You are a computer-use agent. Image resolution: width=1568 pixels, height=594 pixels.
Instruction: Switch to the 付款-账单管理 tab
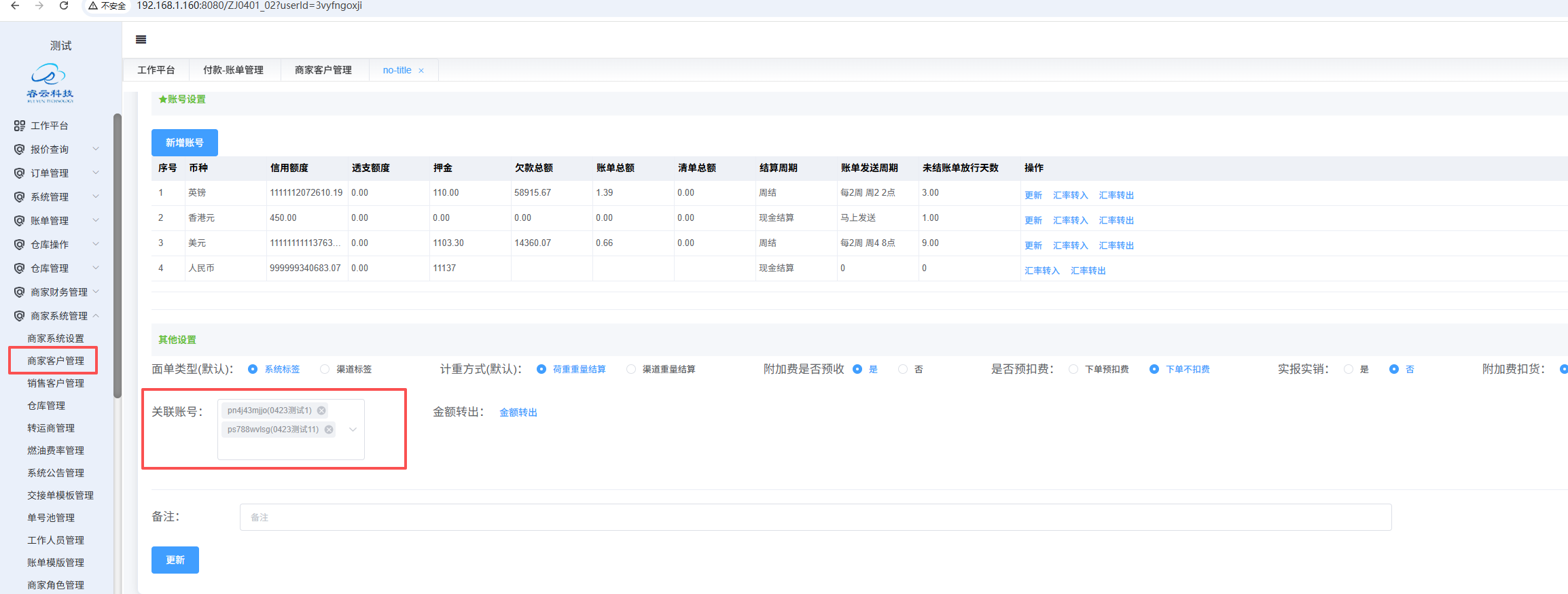tap(233, 70)
